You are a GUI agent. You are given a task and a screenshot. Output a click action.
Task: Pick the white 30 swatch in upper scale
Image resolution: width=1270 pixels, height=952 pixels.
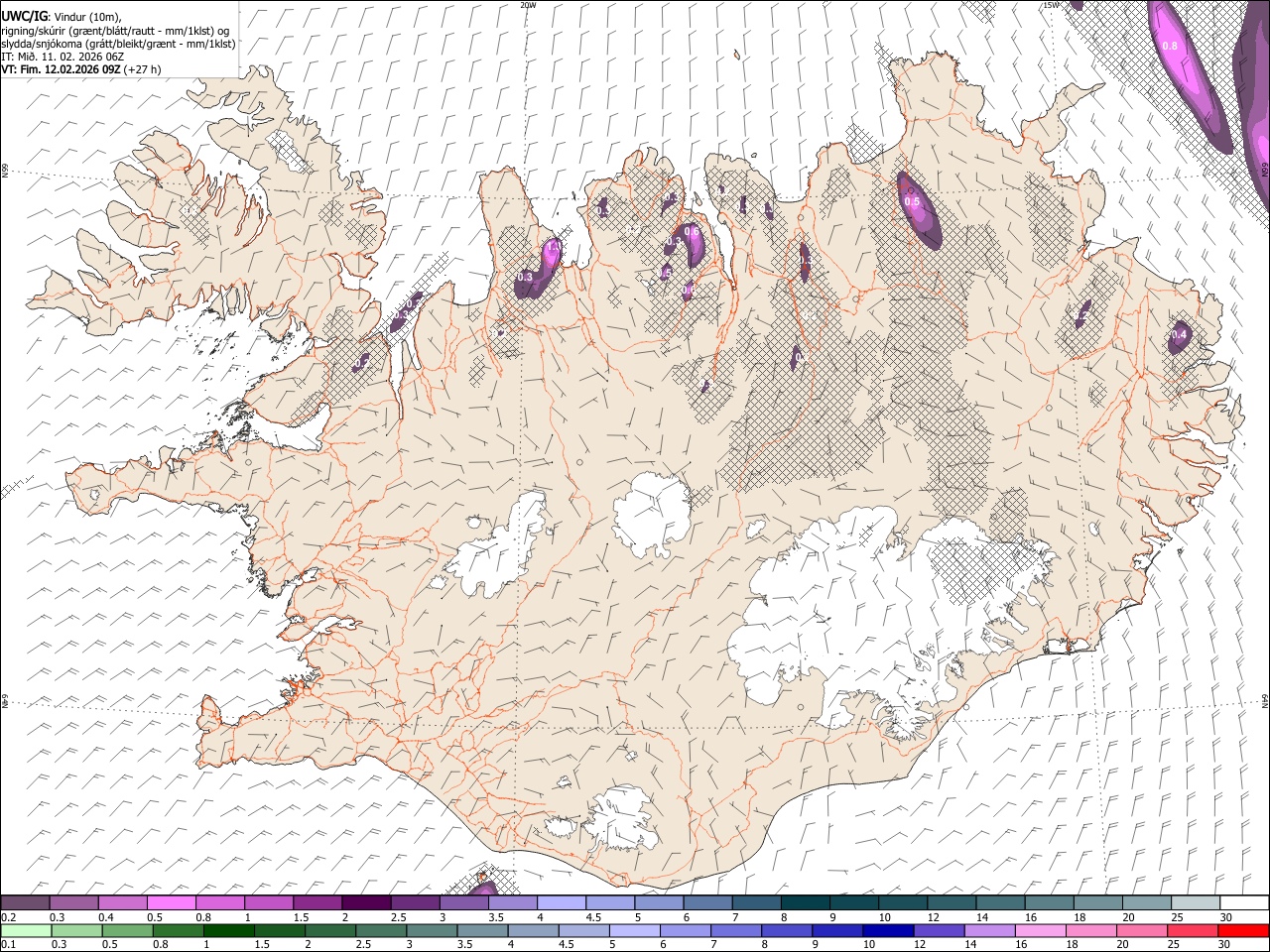(x=1244, y=903)
